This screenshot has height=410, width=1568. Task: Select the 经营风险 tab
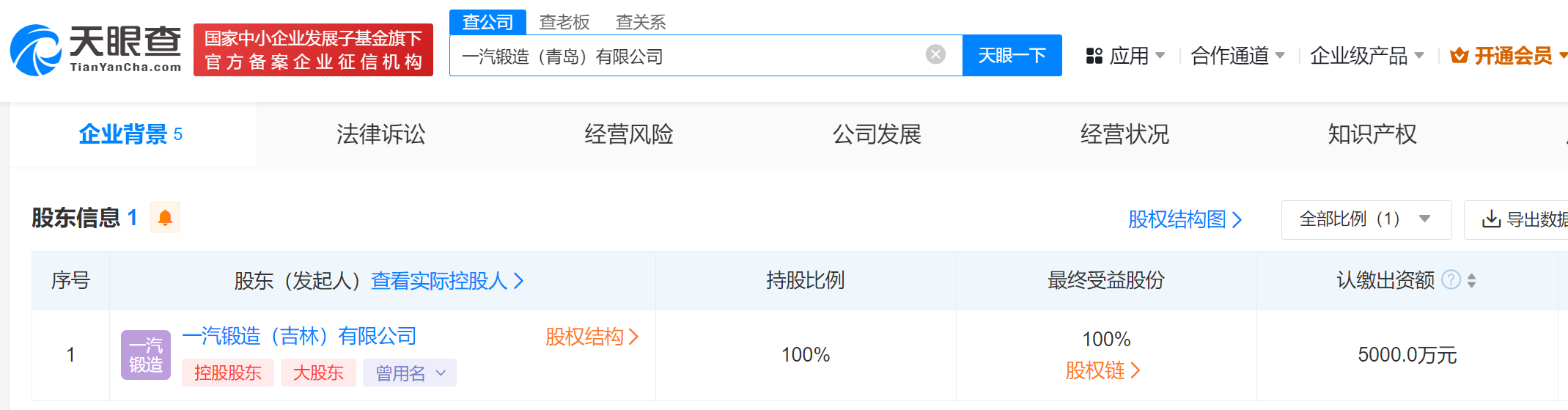point(628,134)
